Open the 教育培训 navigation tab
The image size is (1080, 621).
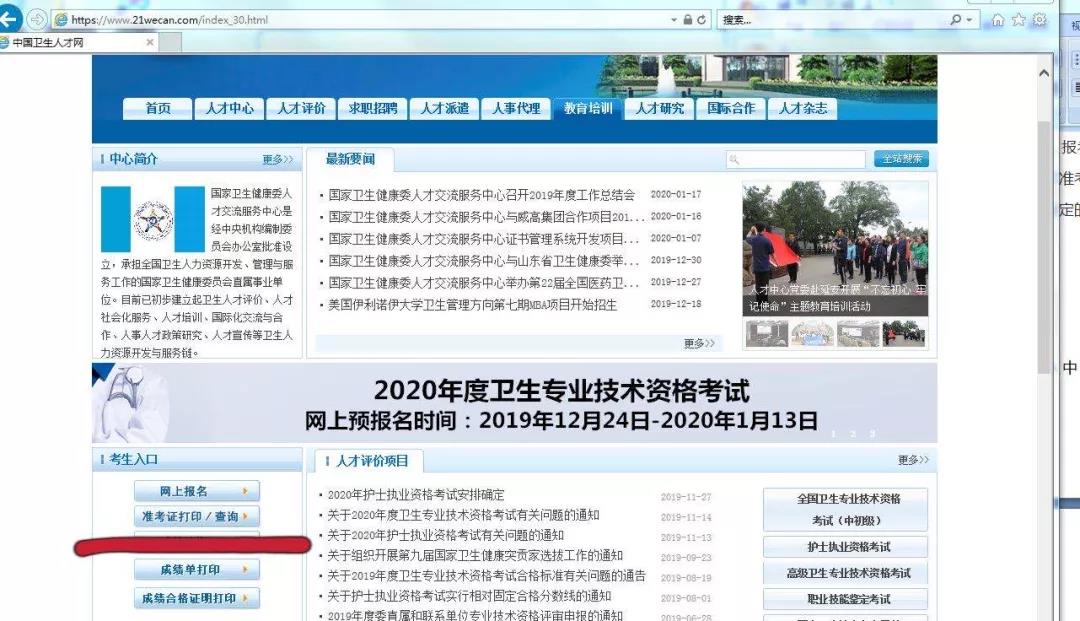(588, 109)
